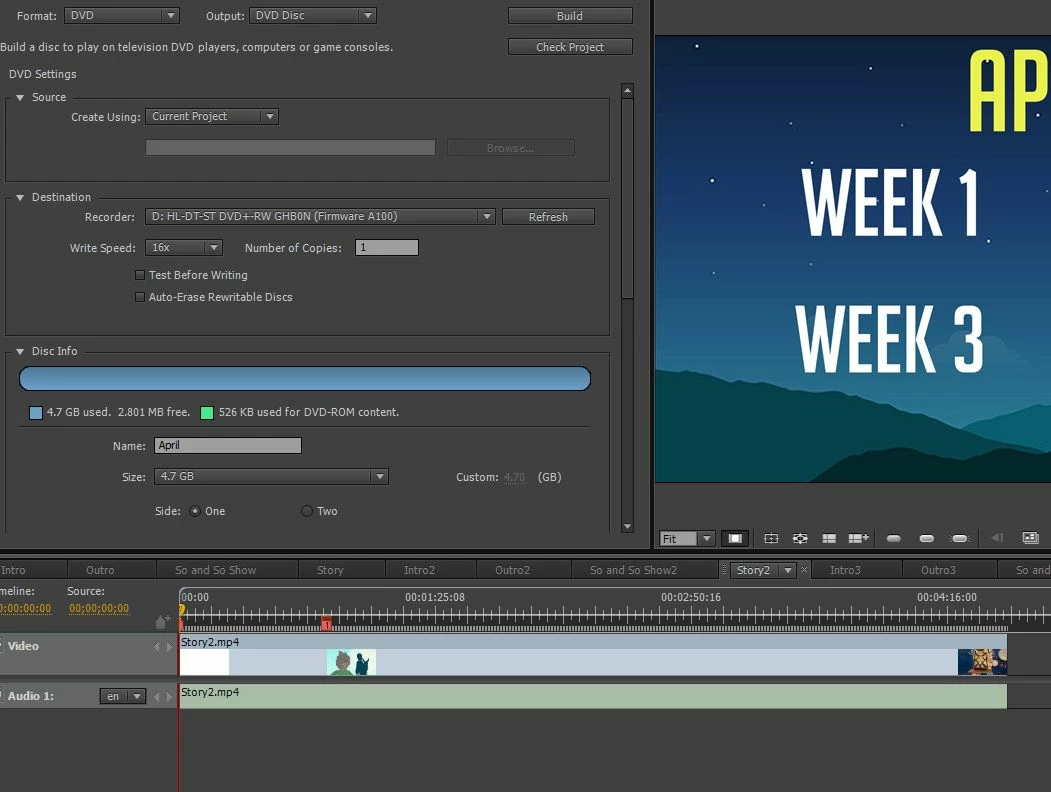Click the blue disc usage bar
Viewport: 1051px width, 792px height.
point(305,379)
